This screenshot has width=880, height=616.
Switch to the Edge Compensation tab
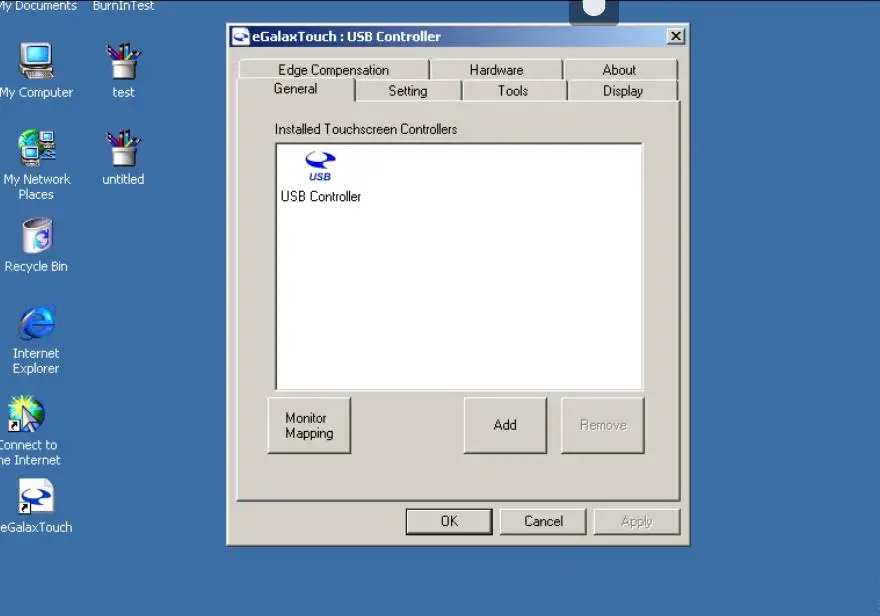pyautogui.click(x=333, y=70)
